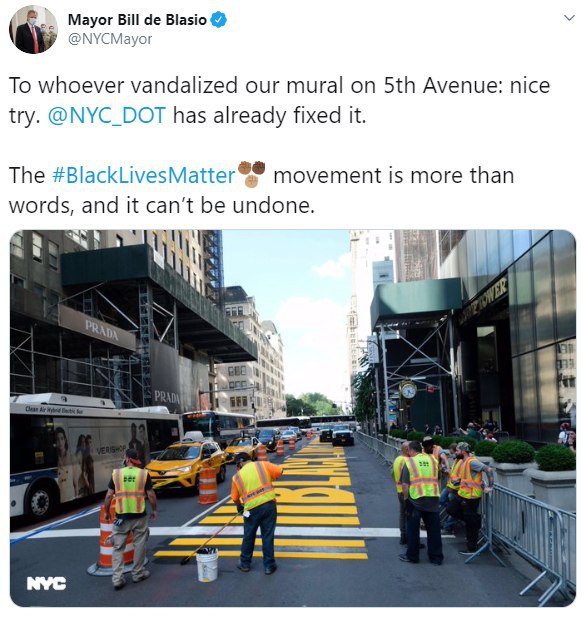The width and height of the screenshot is (585, 618).
Task: Follow the @NYC_DOT mention link
Action: point(106,115)
